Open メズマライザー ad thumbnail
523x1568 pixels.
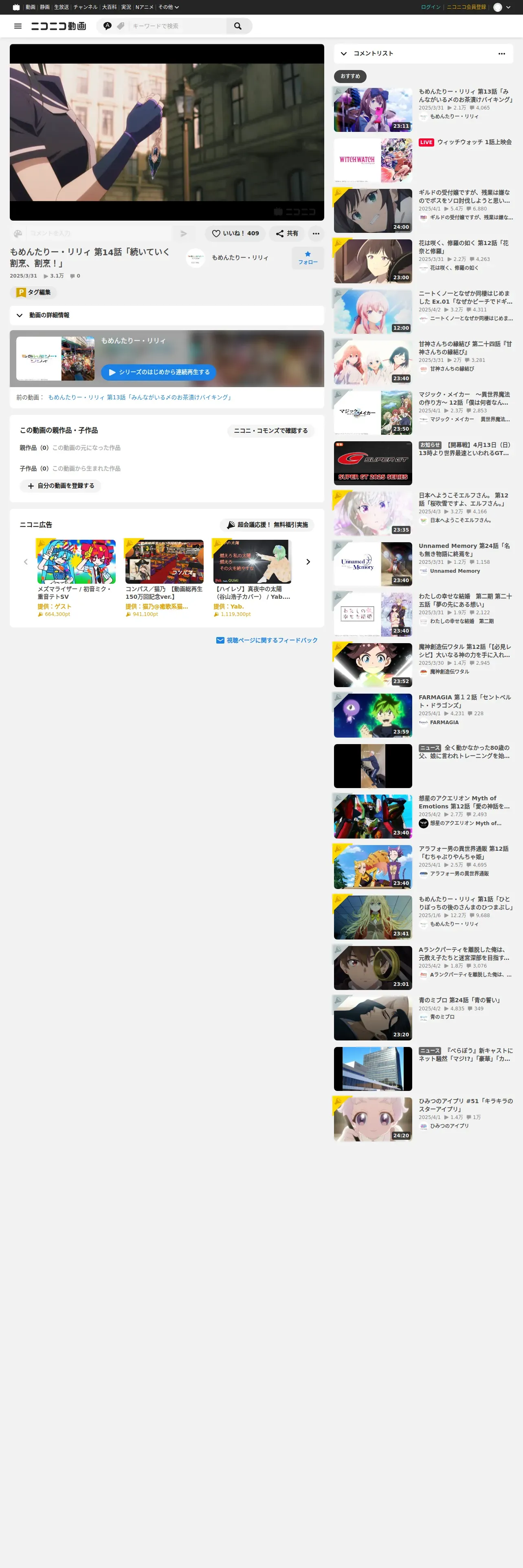(76, 562)
